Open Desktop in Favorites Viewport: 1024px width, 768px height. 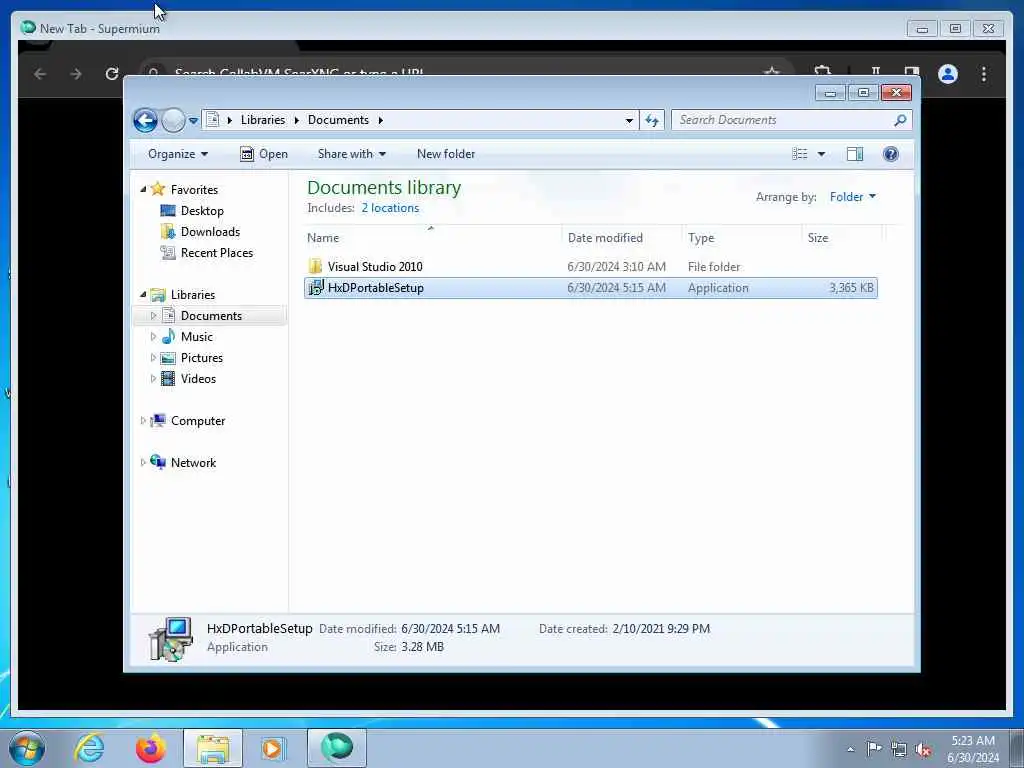pos(202,211)
